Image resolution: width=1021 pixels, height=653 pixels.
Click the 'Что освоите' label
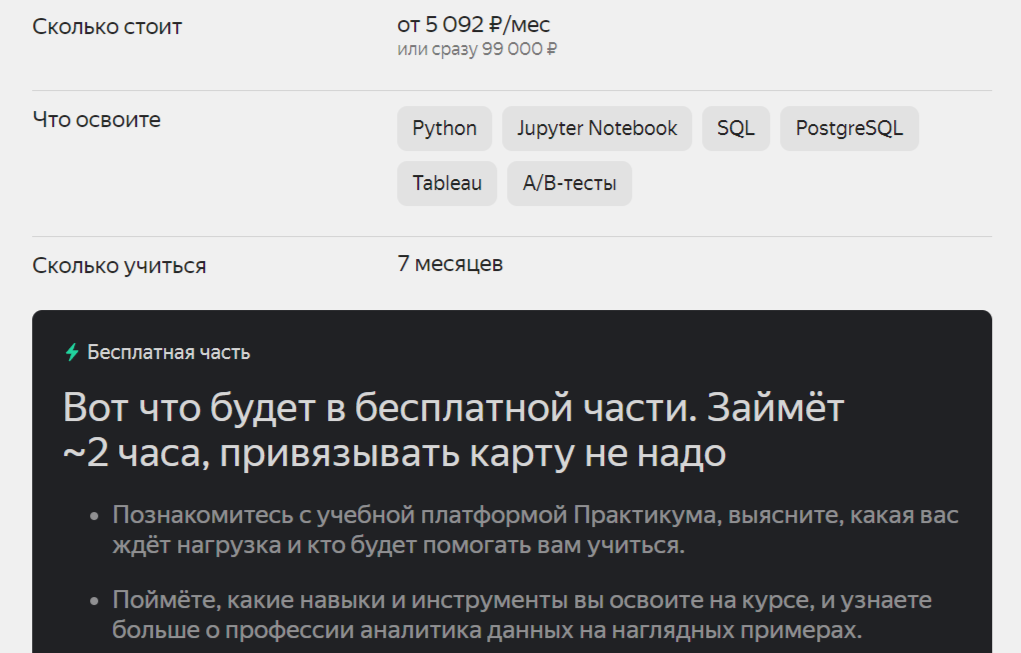coord(96,120)
